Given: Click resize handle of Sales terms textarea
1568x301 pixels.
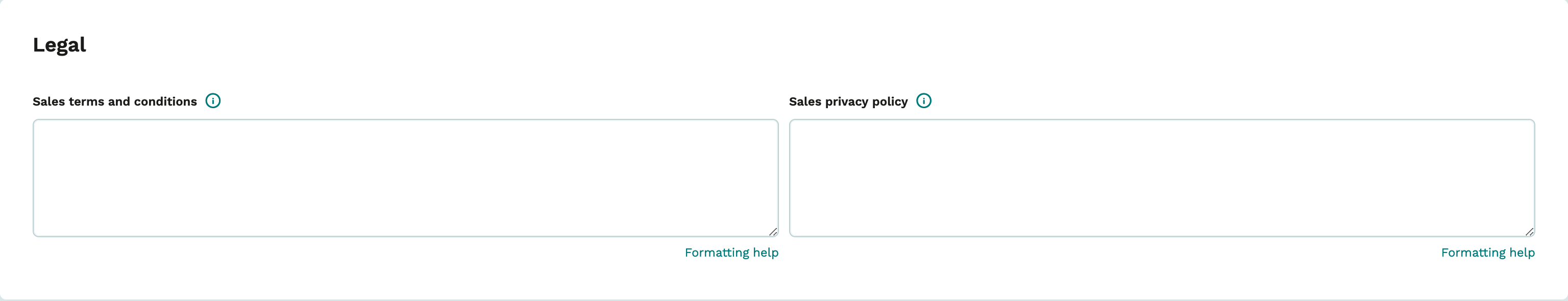Looking at the screenshot, I should point(772,231).
